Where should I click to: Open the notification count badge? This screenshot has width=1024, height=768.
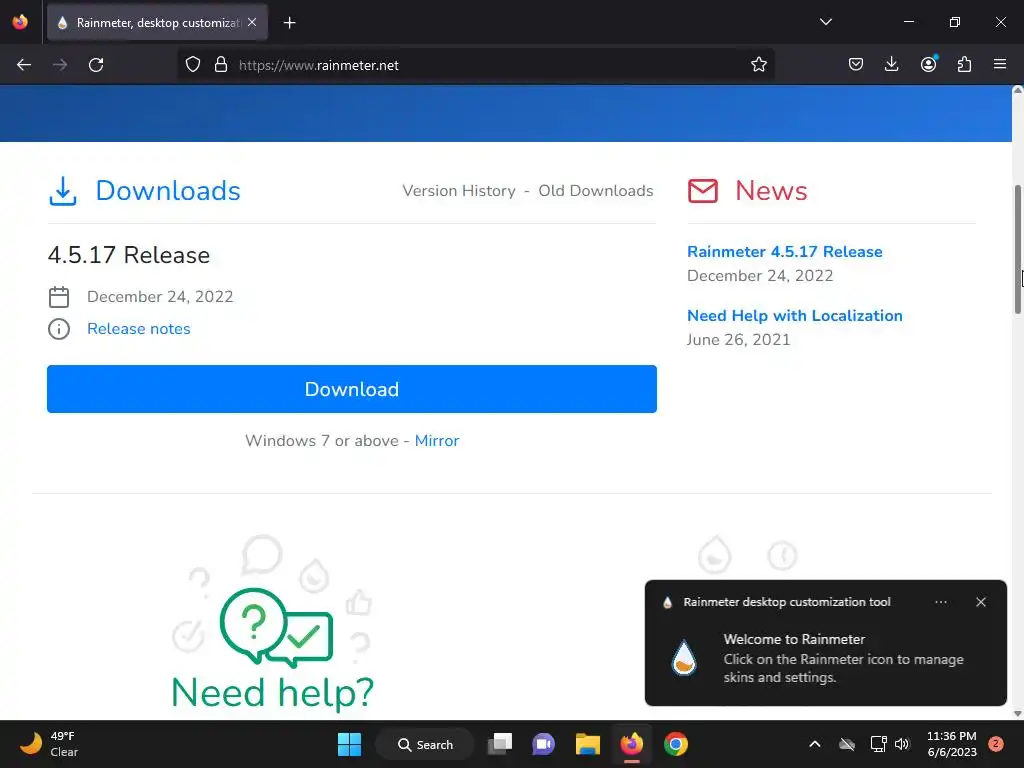pyautogui.click(x=996, y=744)
